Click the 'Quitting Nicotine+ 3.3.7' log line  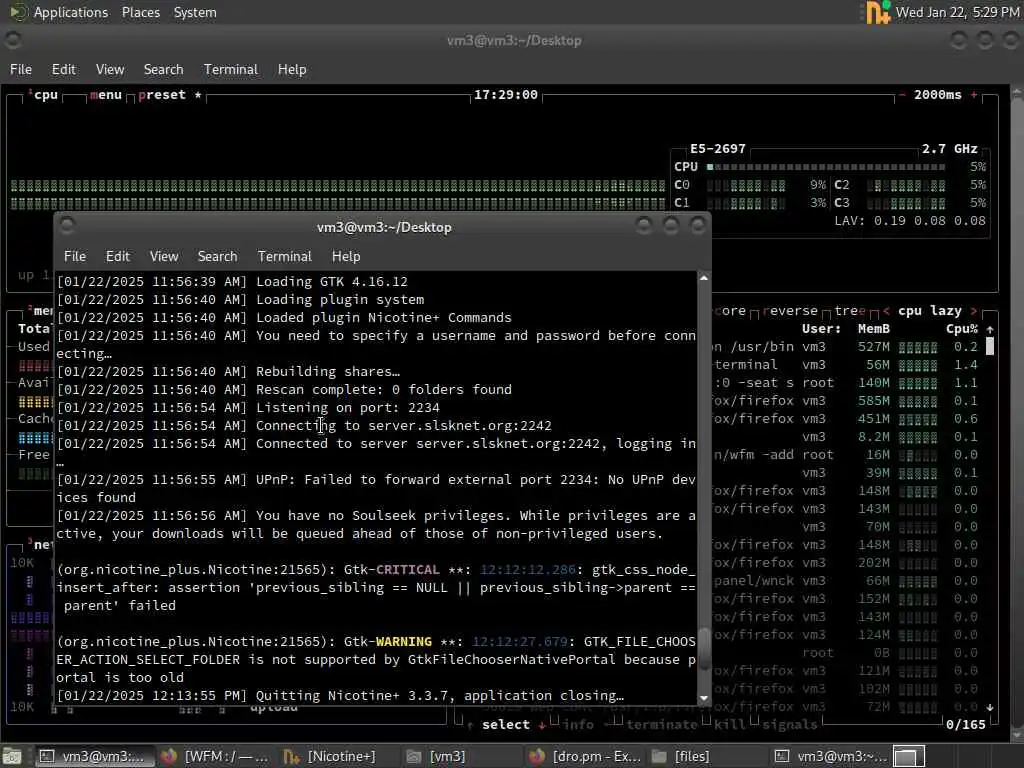tap(340, 696)
